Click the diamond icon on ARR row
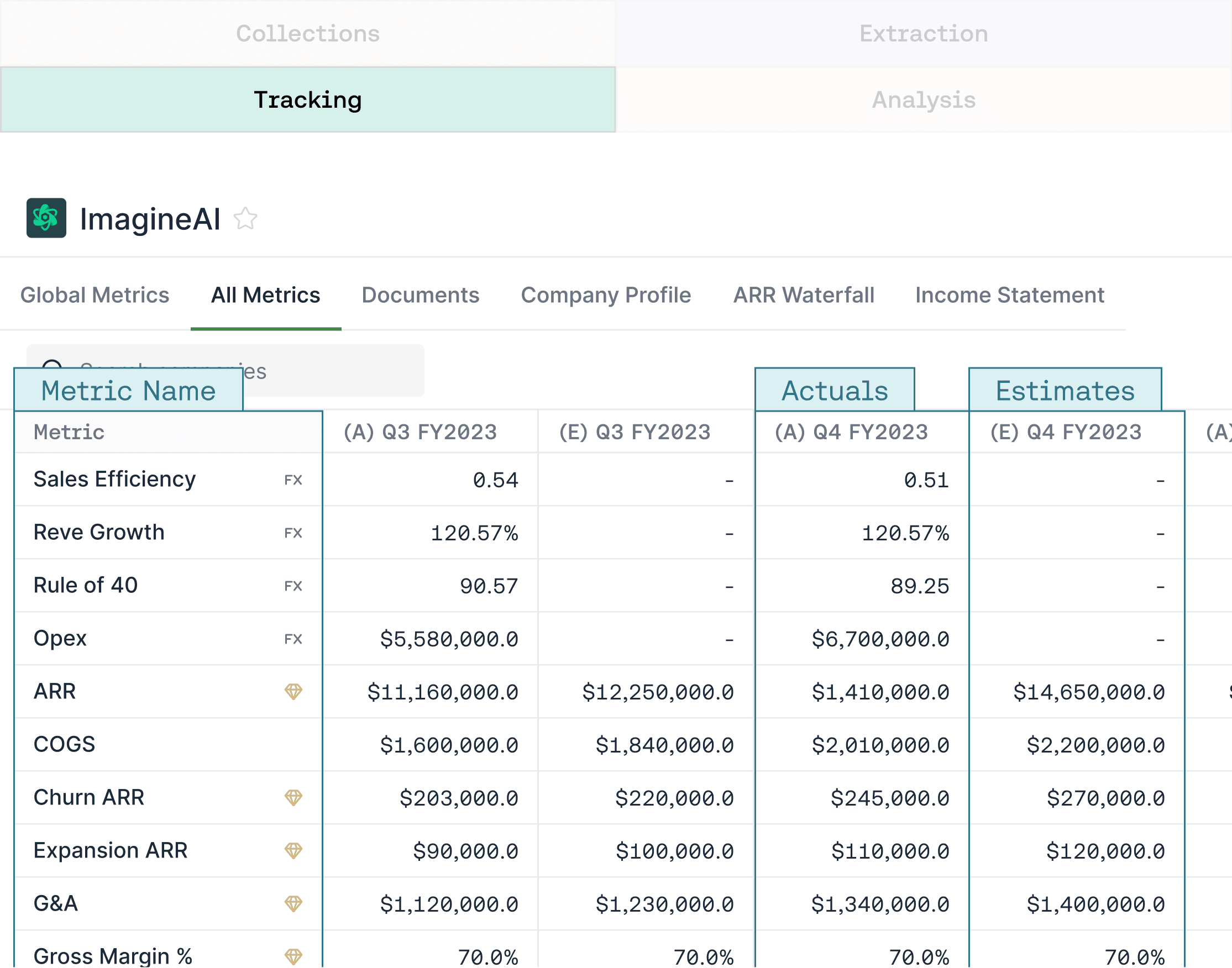 coord(293,691)
